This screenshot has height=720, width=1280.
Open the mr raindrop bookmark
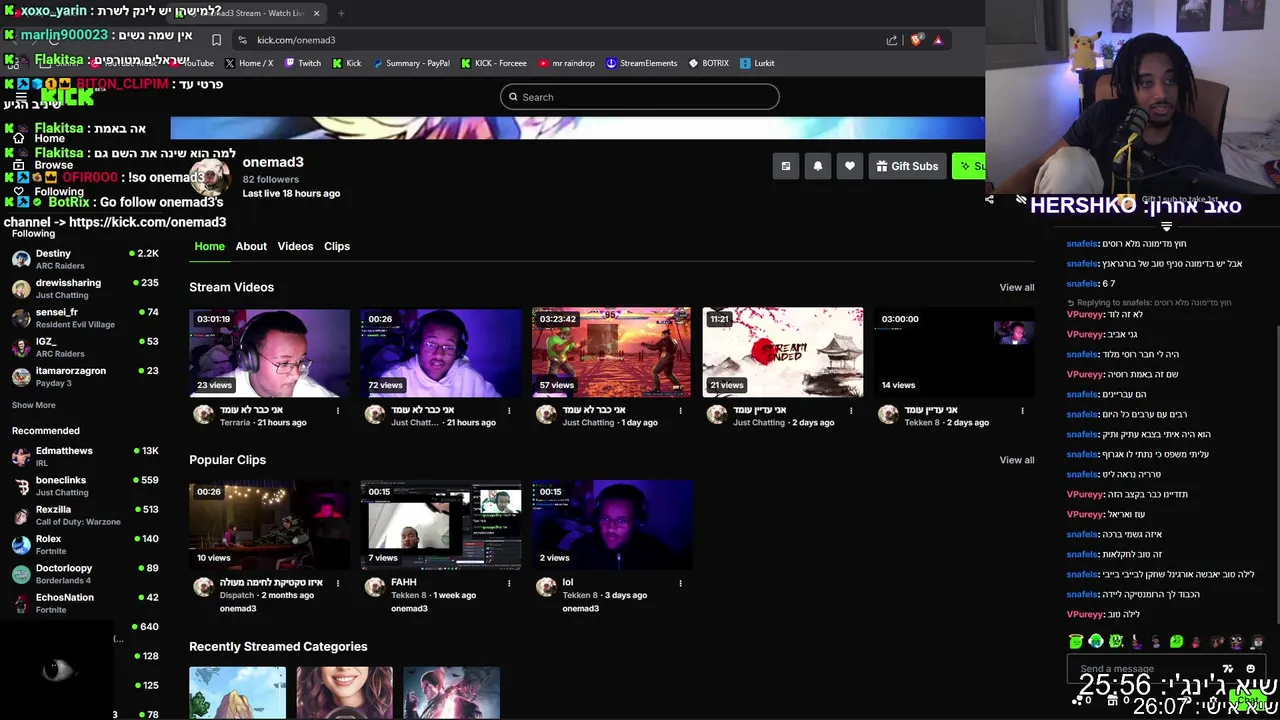point(566,63)
